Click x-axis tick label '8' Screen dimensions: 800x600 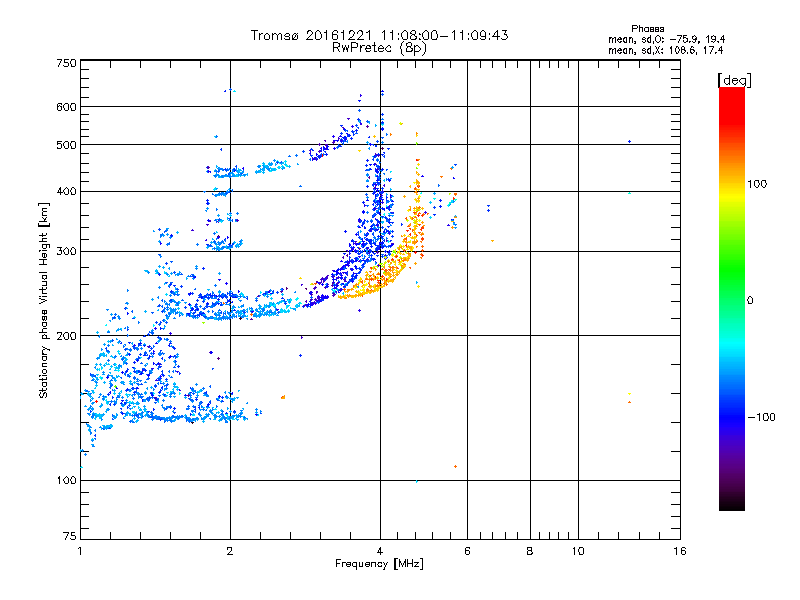(530, 551)
